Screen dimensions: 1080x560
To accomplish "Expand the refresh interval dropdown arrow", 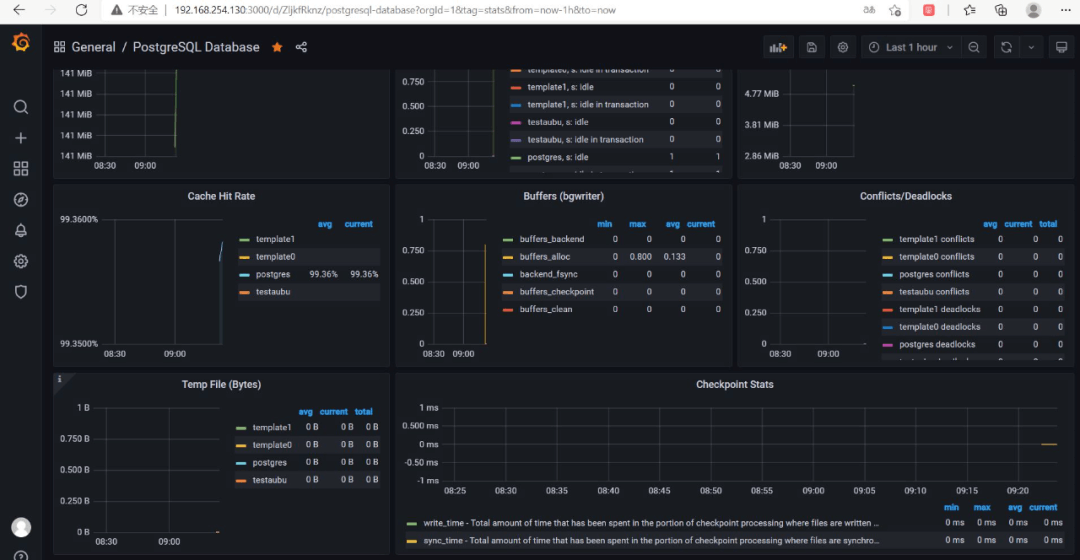I will pyautogui.click(x=1031, y=48).
